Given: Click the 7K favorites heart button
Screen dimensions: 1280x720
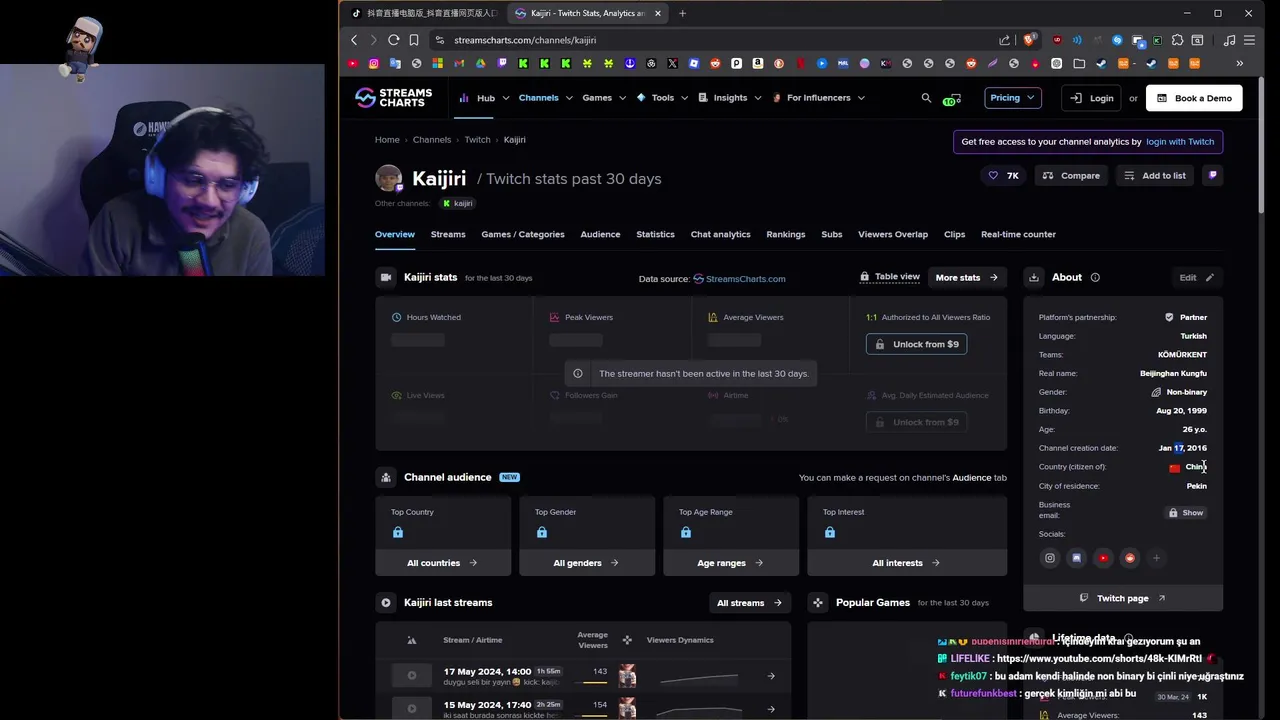Looking at the screenshot, I should click(1003, 175).
